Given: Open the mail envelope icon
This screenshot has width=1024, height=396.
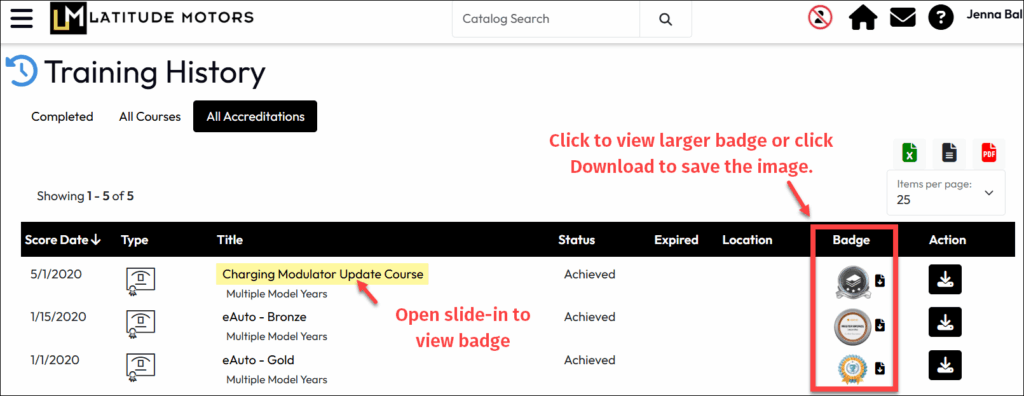Looking at the screenshot, I should pyautogui.click(x=903, y=18).
